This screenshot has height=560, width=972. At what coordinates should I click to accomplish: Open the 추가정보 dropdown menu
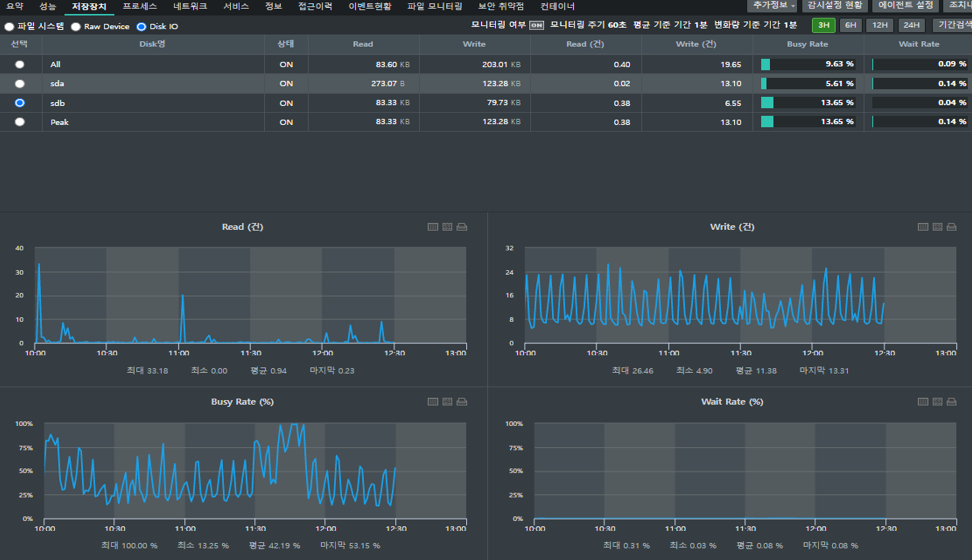click(x=773, y=6)
